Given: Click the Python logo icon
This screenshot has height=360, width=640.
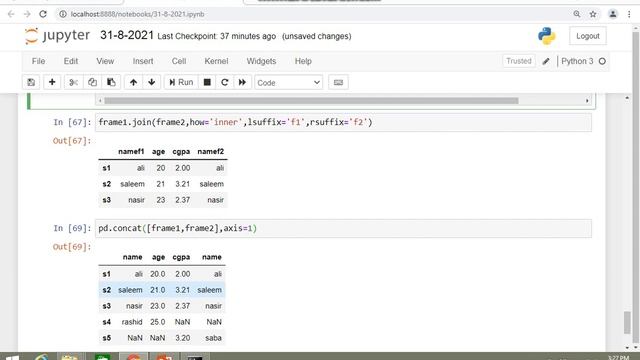Looking at the screenshot, I should pyautogui.click(x=547, y=36).
